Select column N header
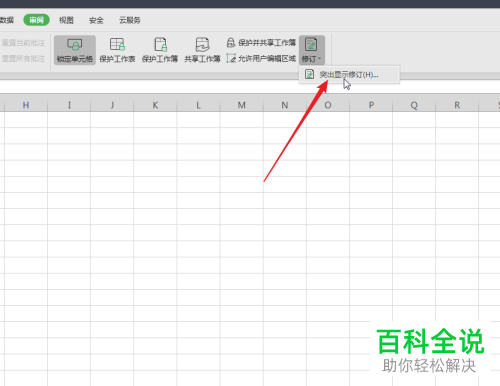This screenshot has height=386, width=500. (285, 105)
